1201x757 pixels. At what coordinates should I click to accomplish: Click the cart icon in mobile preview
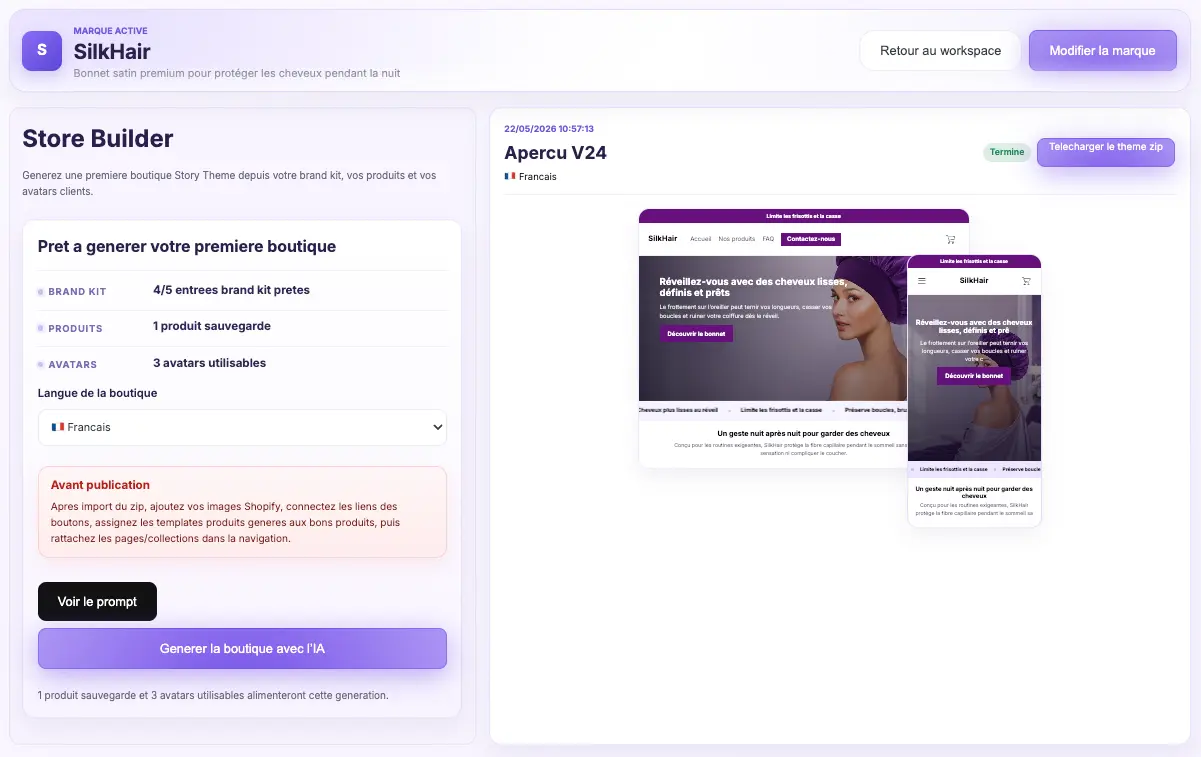[x=1026, y=281]
